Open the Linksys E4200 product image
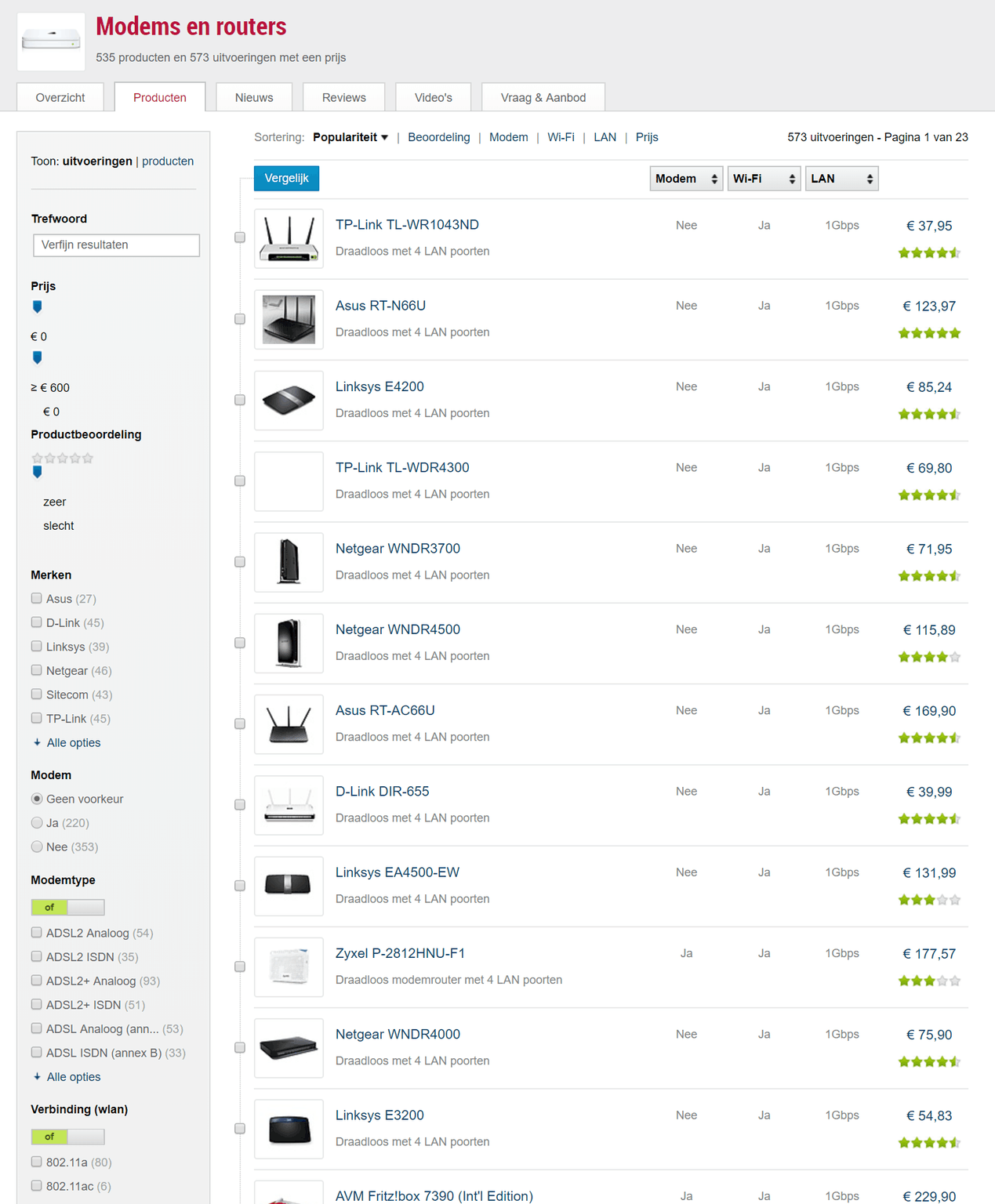This screenshot has height=1204, width=995. coord(289,401)
